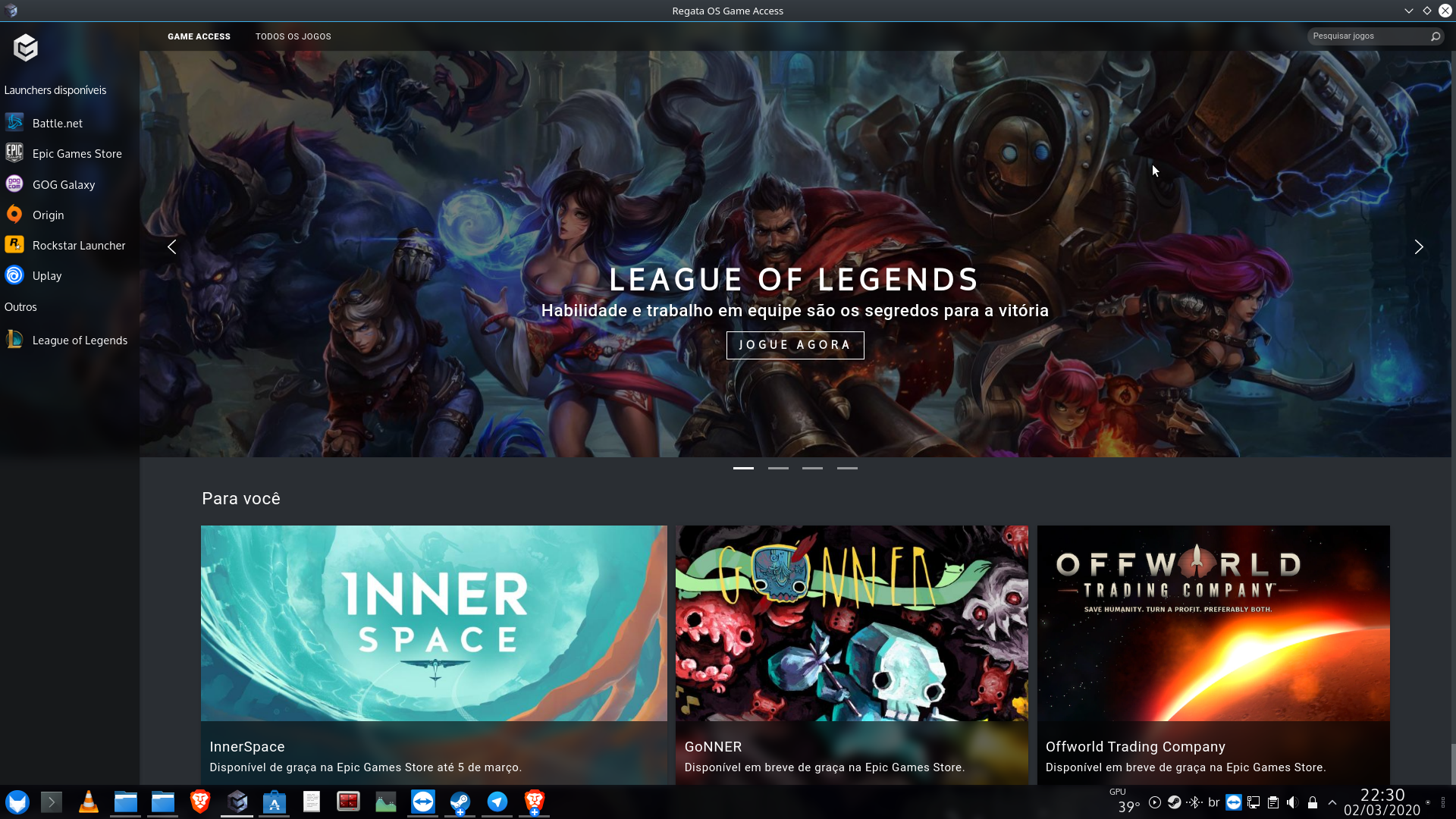Image resolution: width=1456 pixels, height=819 pixels.
Task: Open Brave browser in the taskbar
Action: click(x=200, y=802)
